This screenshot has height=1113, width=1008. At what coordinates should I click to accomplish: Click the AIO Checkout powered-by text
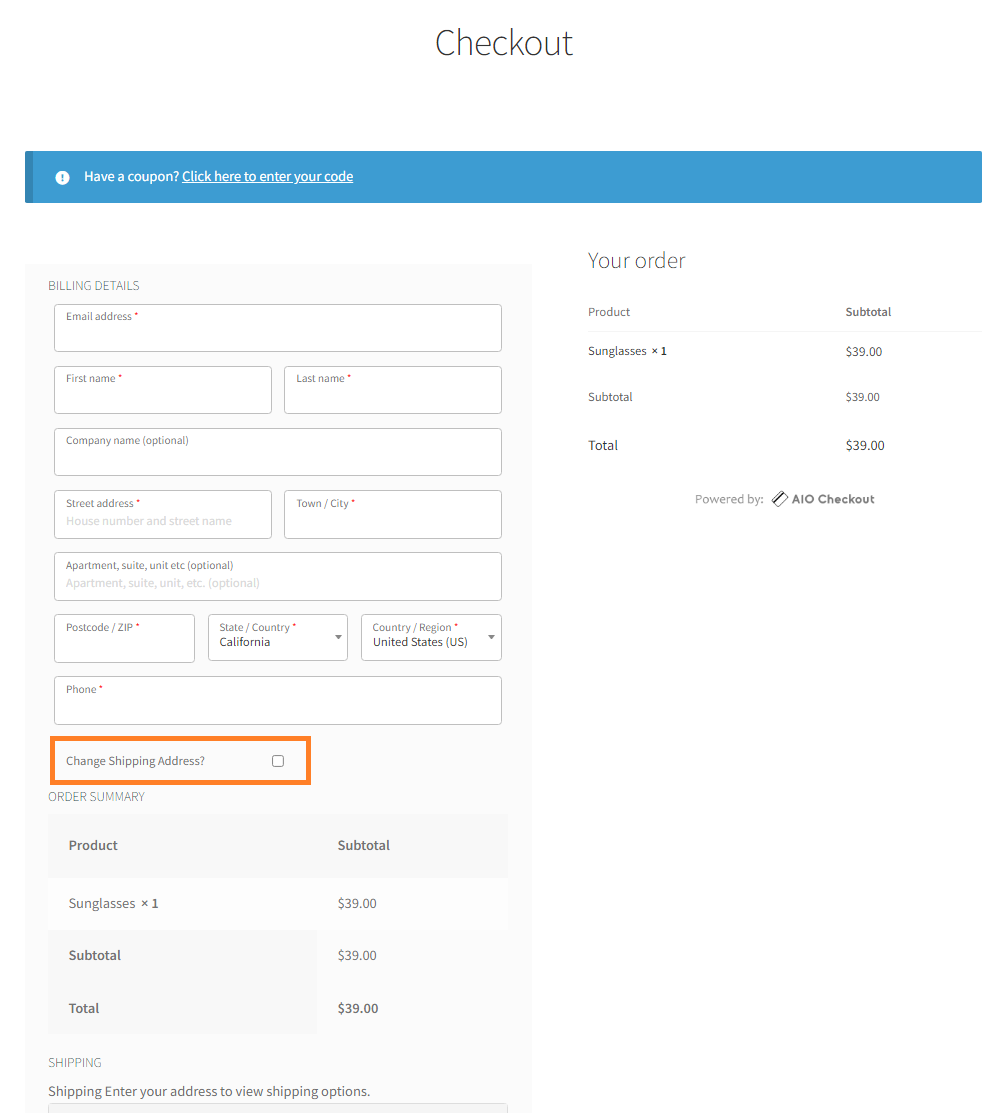click(833, 499)
